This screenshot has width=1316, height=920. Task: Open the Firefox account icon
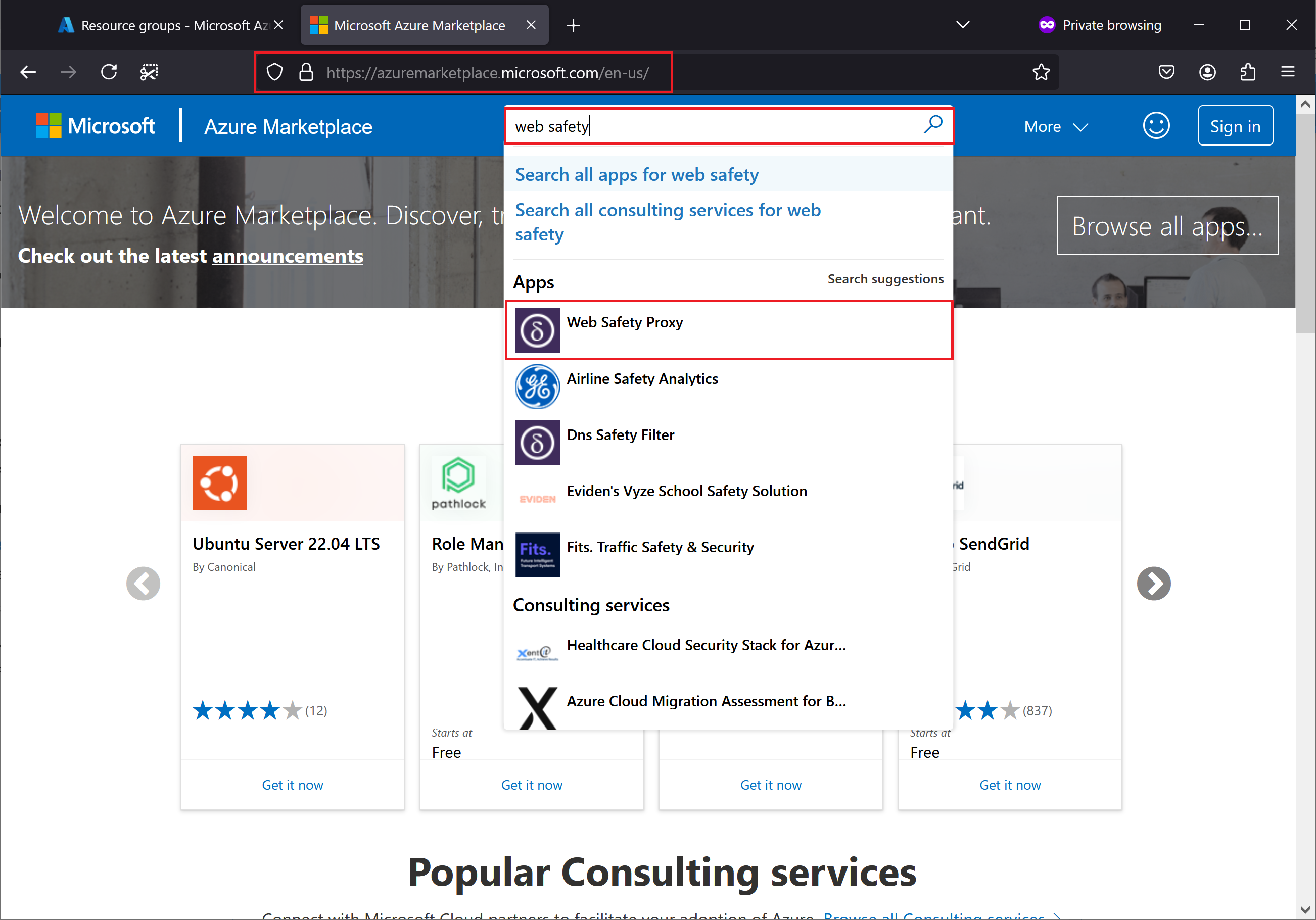(1207, 72)
